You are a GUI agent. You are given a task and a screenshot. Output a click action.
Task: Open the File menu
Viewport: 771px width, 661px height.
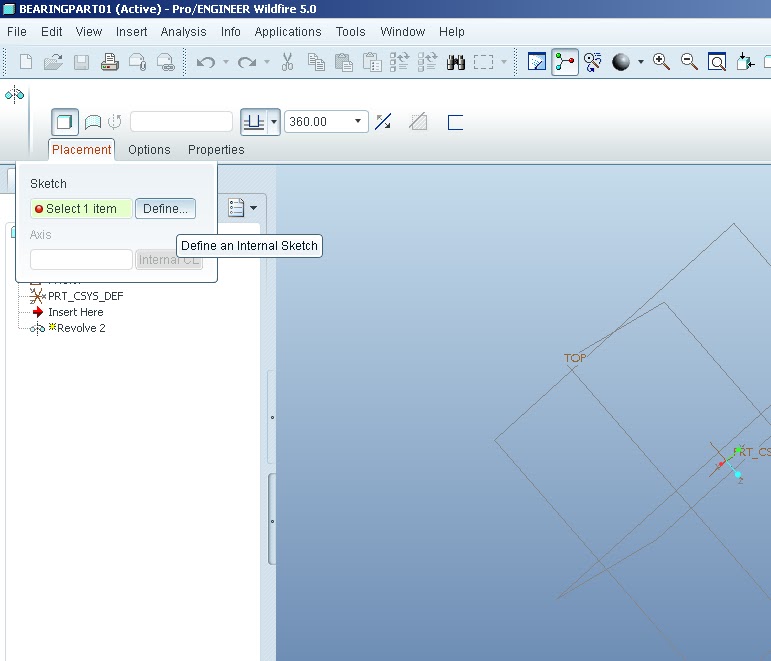[17, 31]
